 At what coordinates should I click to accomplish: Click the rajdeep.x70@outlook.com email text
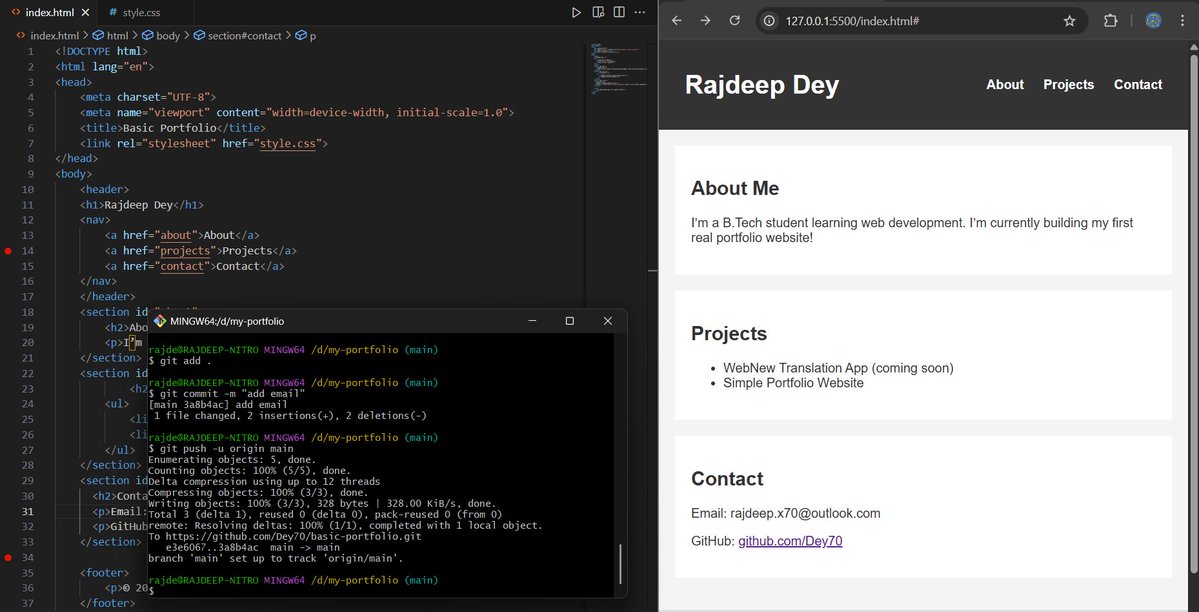(805, 513)
